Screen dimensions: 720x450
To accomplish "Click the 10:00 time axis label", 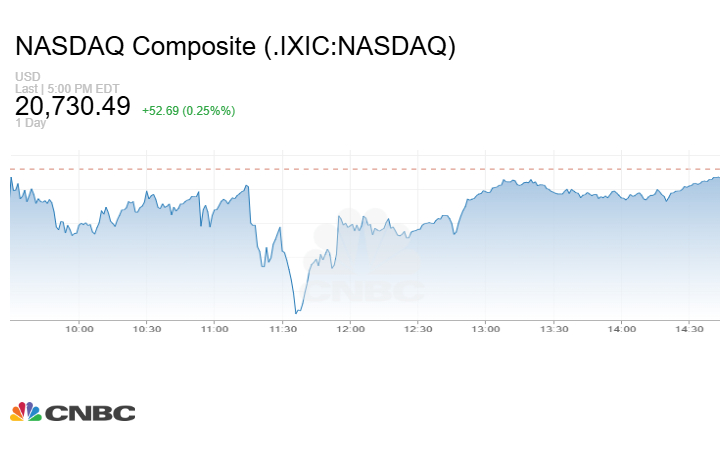I will [x=79, y=328].
